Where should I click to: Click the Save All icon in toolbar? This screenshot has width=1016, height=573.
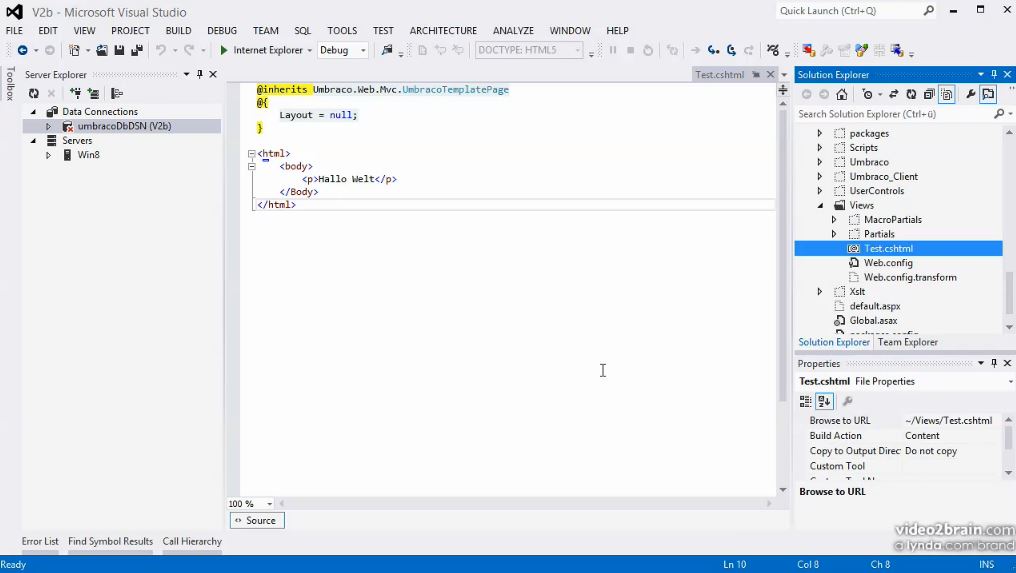point(137,50)
